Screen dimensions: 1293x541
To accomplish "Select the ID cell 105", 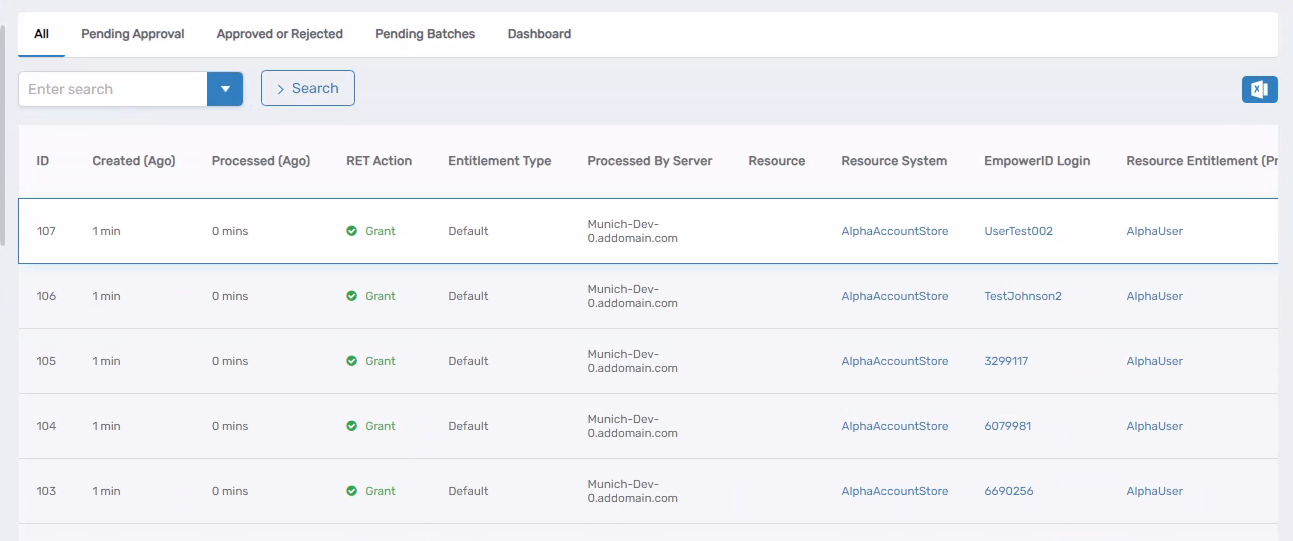I will coord(46,361).
